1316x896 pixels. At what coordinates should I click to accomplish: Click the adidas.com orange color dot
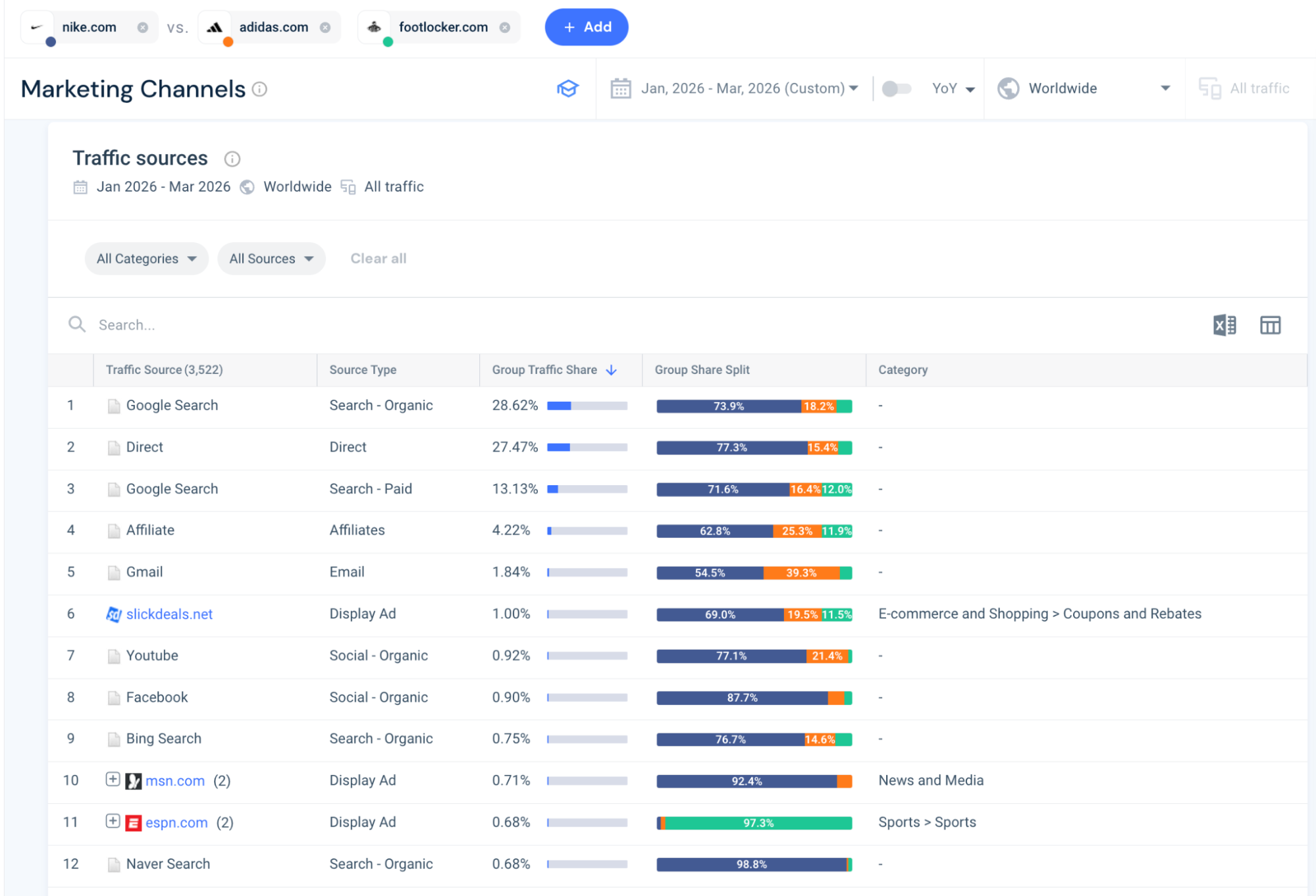click(228, 42)
